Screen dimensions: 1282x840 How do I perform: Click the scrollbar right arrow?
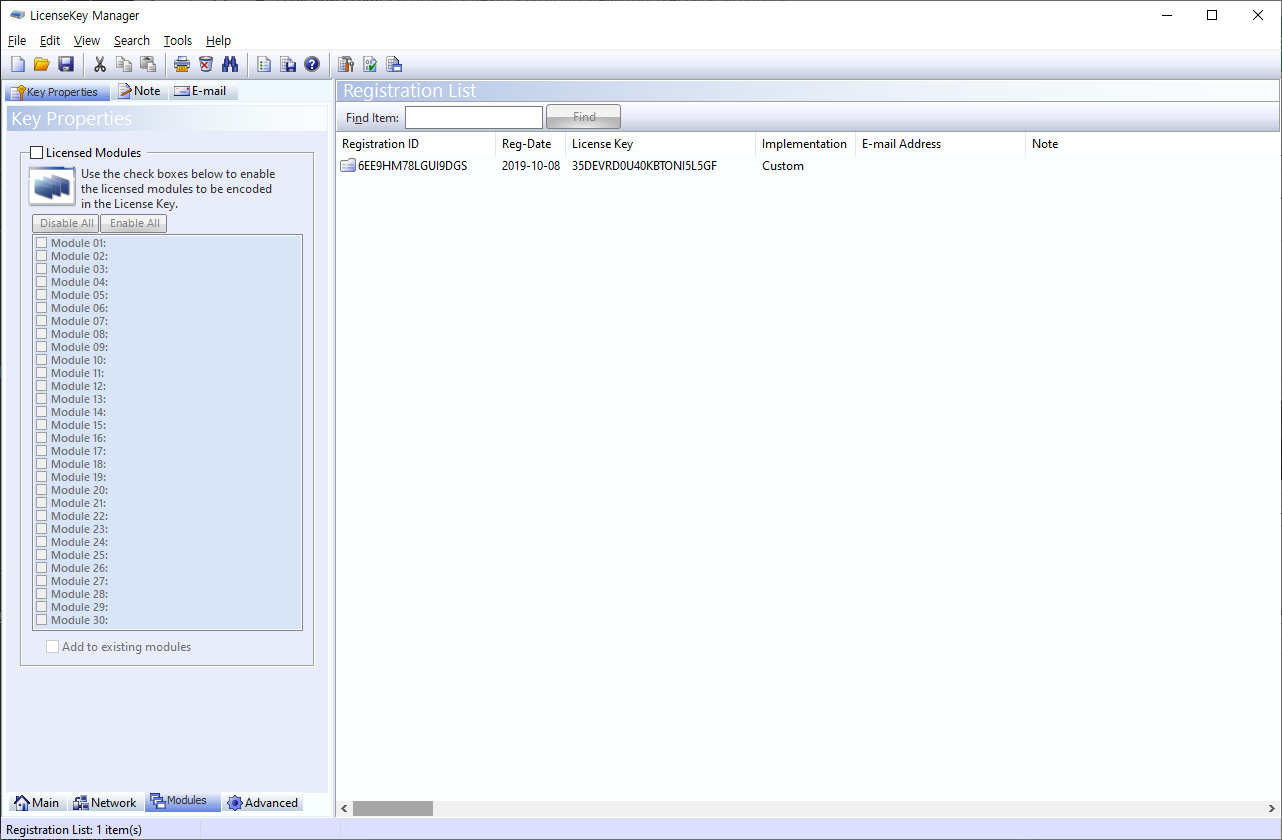tap(1271, 808)
